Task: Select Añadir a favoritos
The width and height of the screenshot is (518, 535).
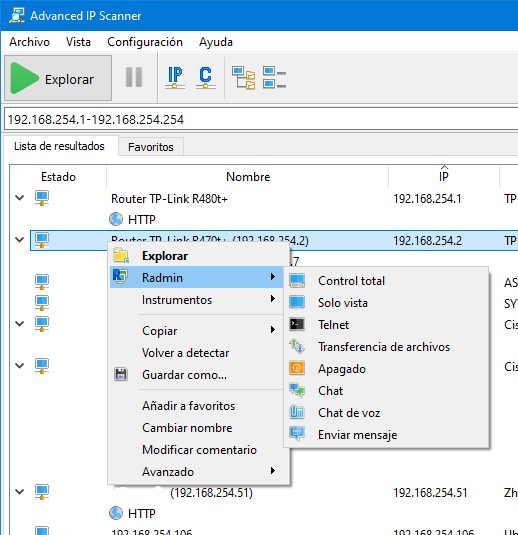Action: pyautogui.click(x=196, y=406)
